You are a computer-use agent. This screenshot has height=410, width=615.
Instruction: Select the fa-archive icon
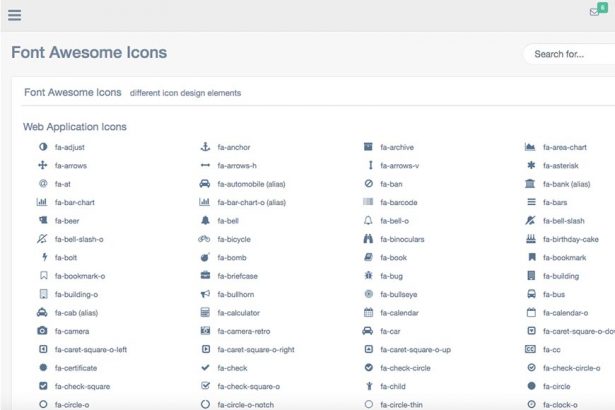coord(368,147)
